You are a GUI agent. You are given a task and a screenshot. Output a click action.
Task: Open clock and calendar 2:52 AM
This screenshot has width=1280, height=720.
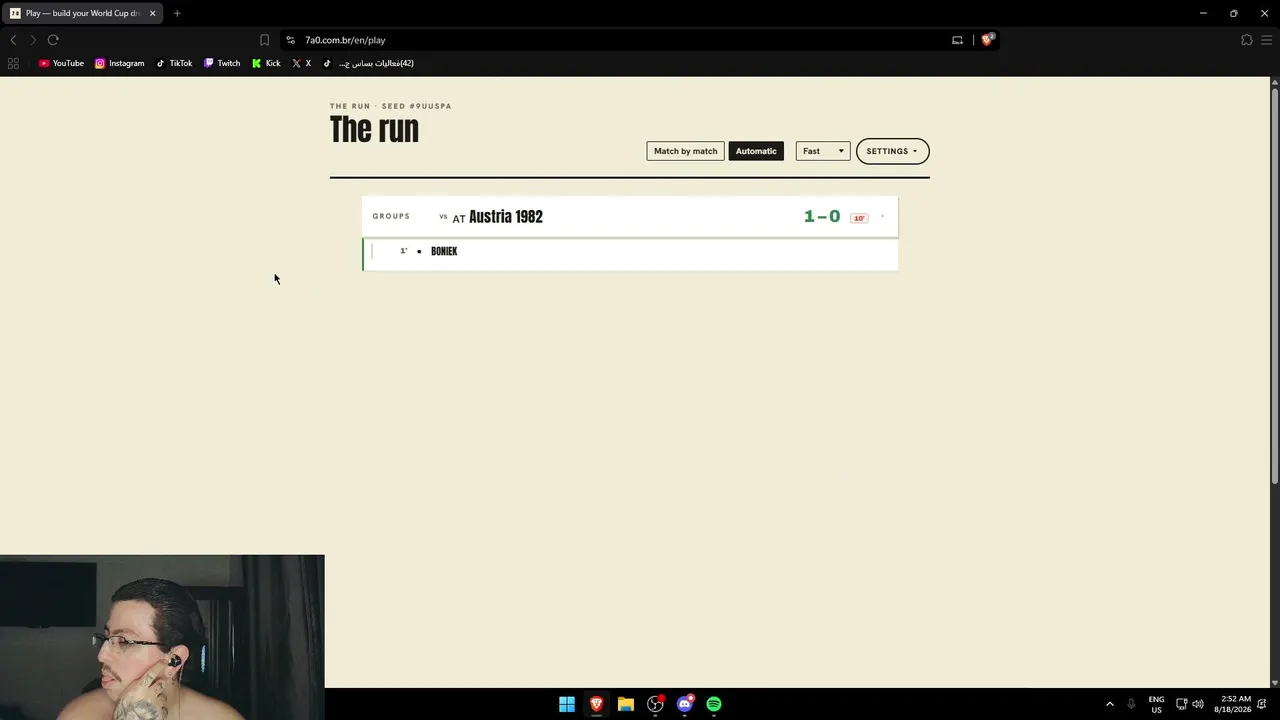click(x=1235, y=704)
